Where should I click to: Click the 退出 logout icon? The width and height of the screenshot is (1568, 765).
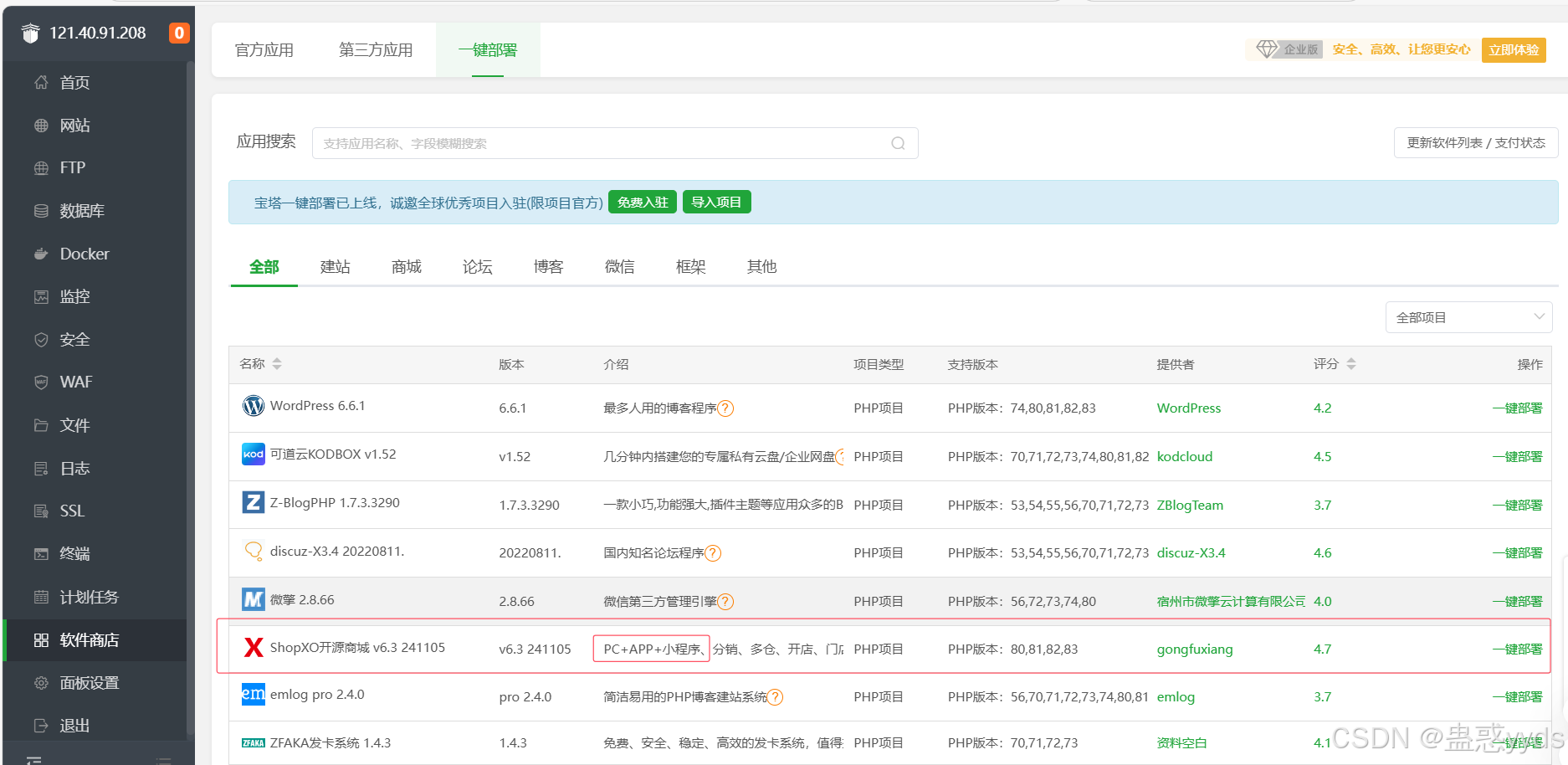tap(41, 726)
